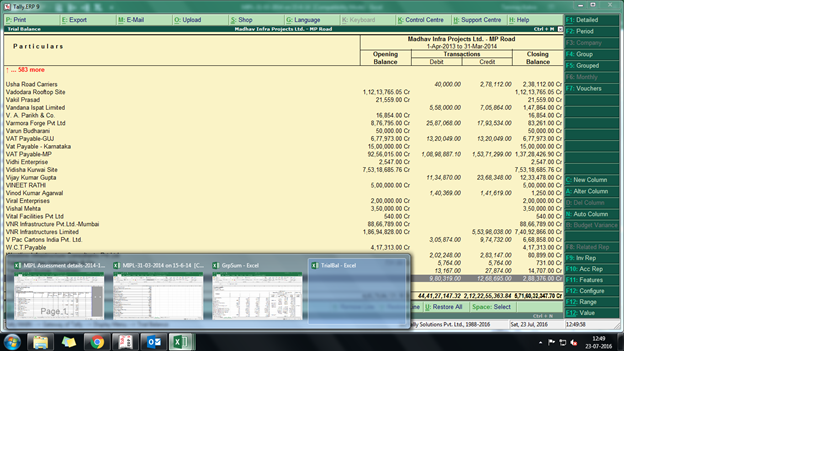Viewport: 819px width, 460px height.
Task: Switch to MIPL Assessment details Excel thumbnail
Action: 59,290
